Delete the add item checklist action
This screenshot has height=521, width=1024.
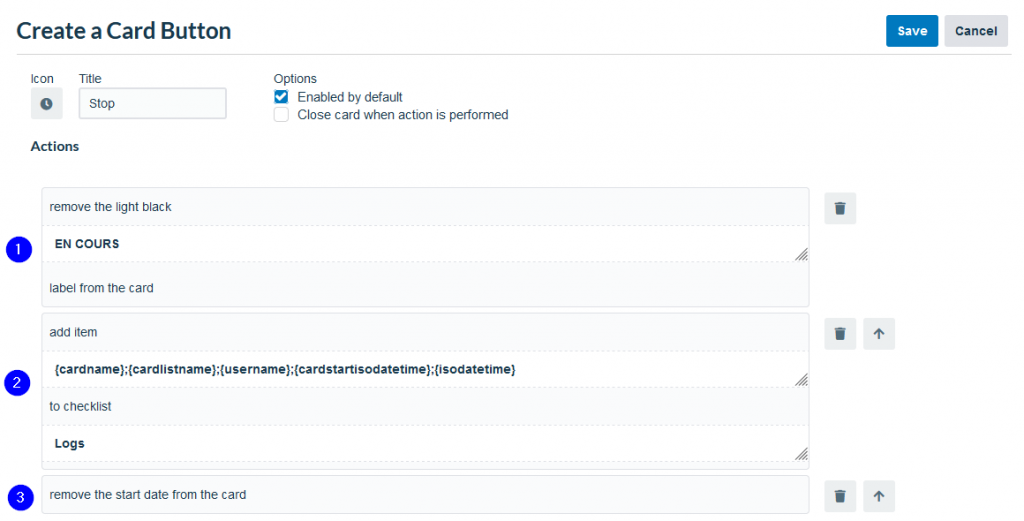click(x=840, y=334)
